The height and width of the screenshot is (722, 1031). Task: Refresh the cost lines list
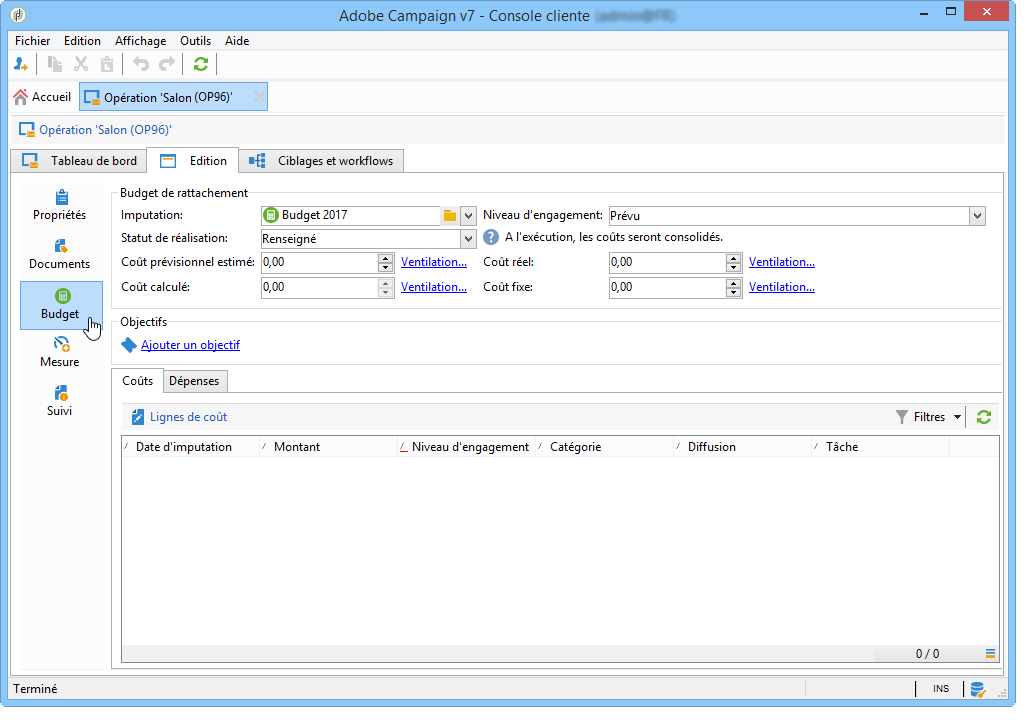tap(984, 417)
